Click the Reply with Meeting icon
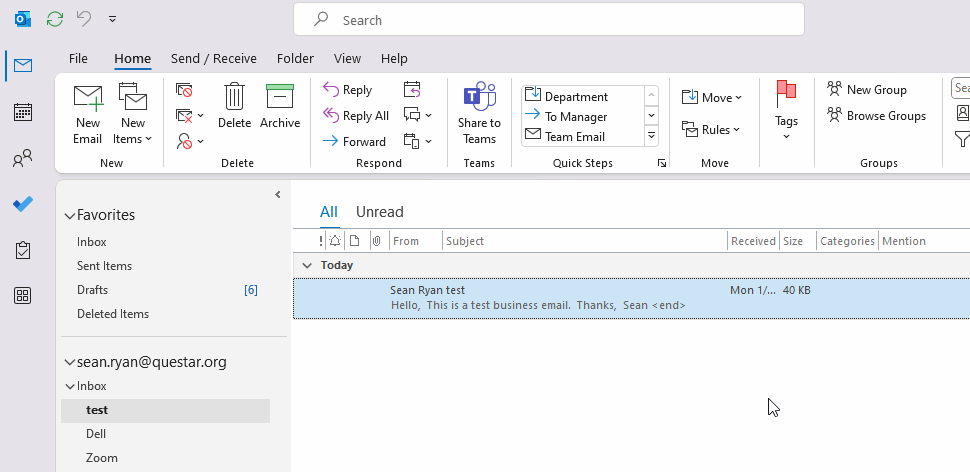This screenshot has height=472, width=970. click(x=412, y=90)
